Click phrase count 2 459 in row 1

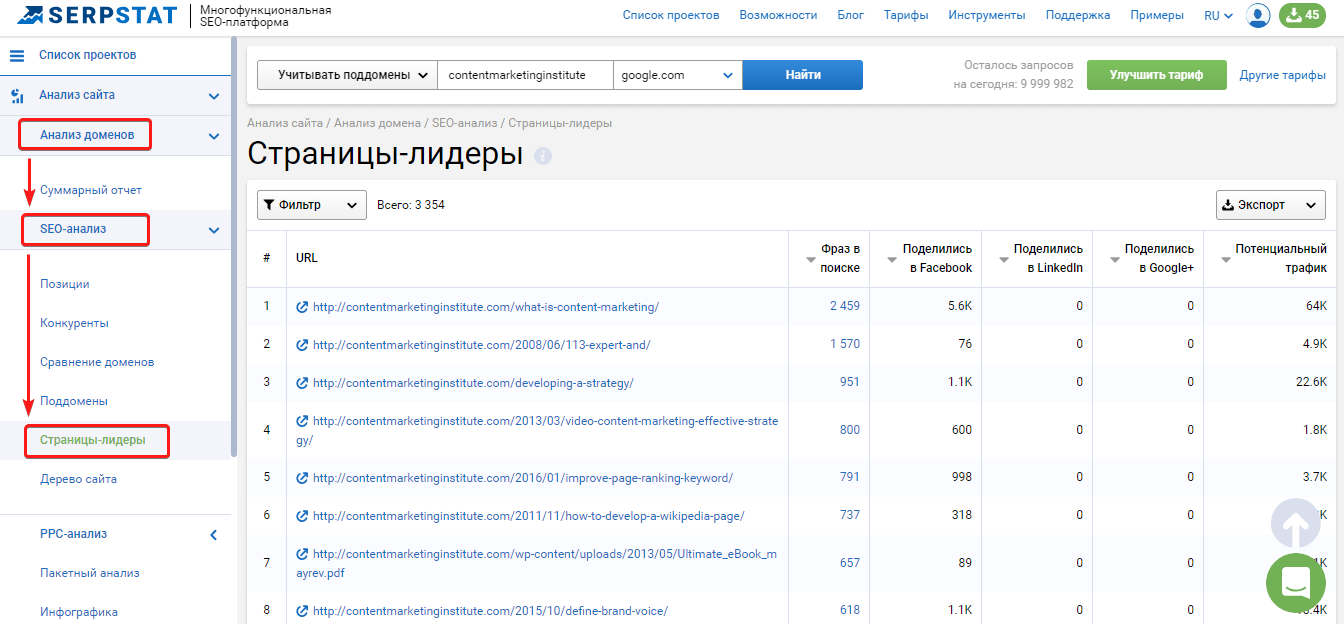pyautogui.click(x=845, y=306)
